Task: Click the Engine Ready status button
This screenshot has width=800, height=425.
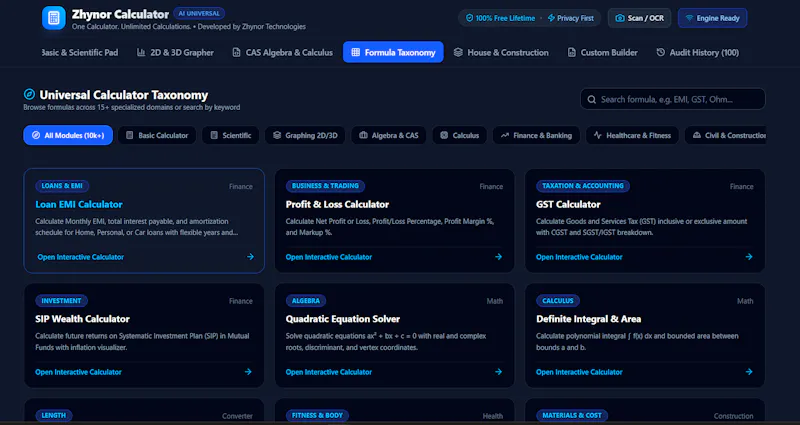Action: tap(712, 18)
